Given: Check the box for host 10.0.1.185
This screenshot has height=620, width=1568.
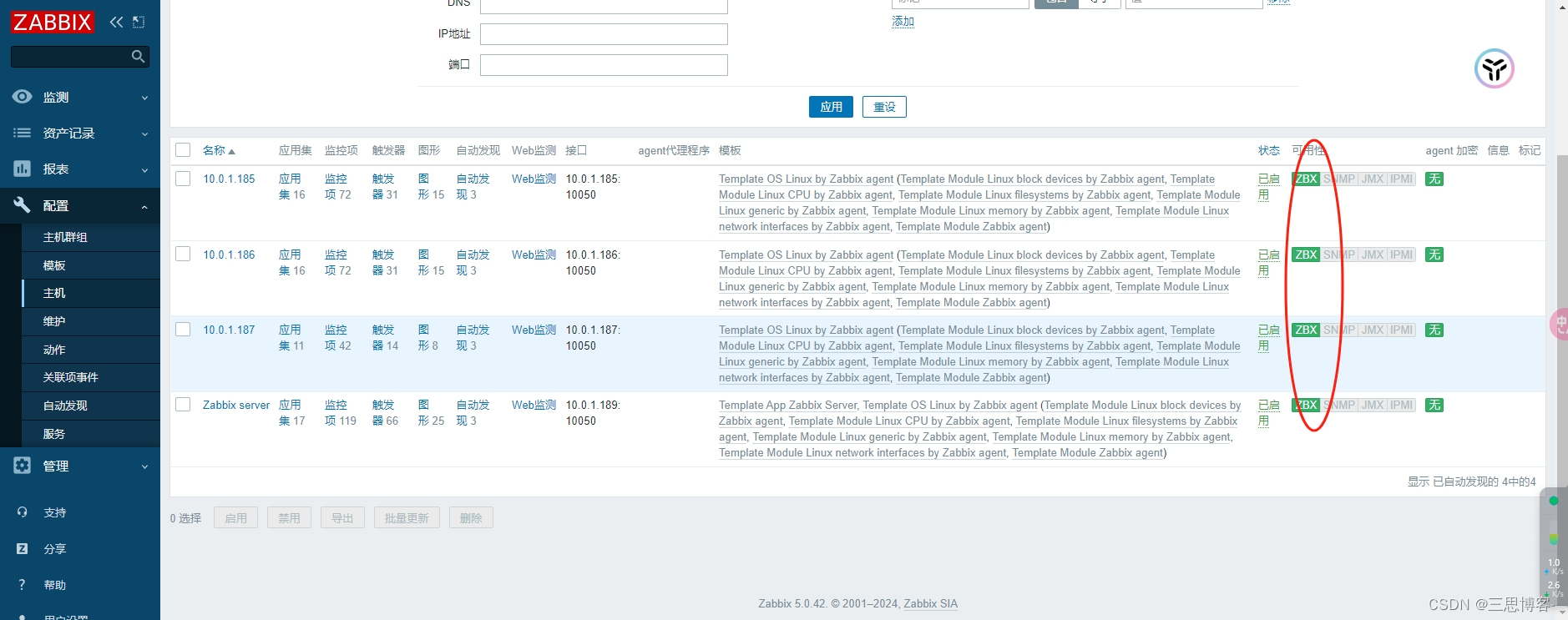Looking at the screenshot, I should click(183, 179).
